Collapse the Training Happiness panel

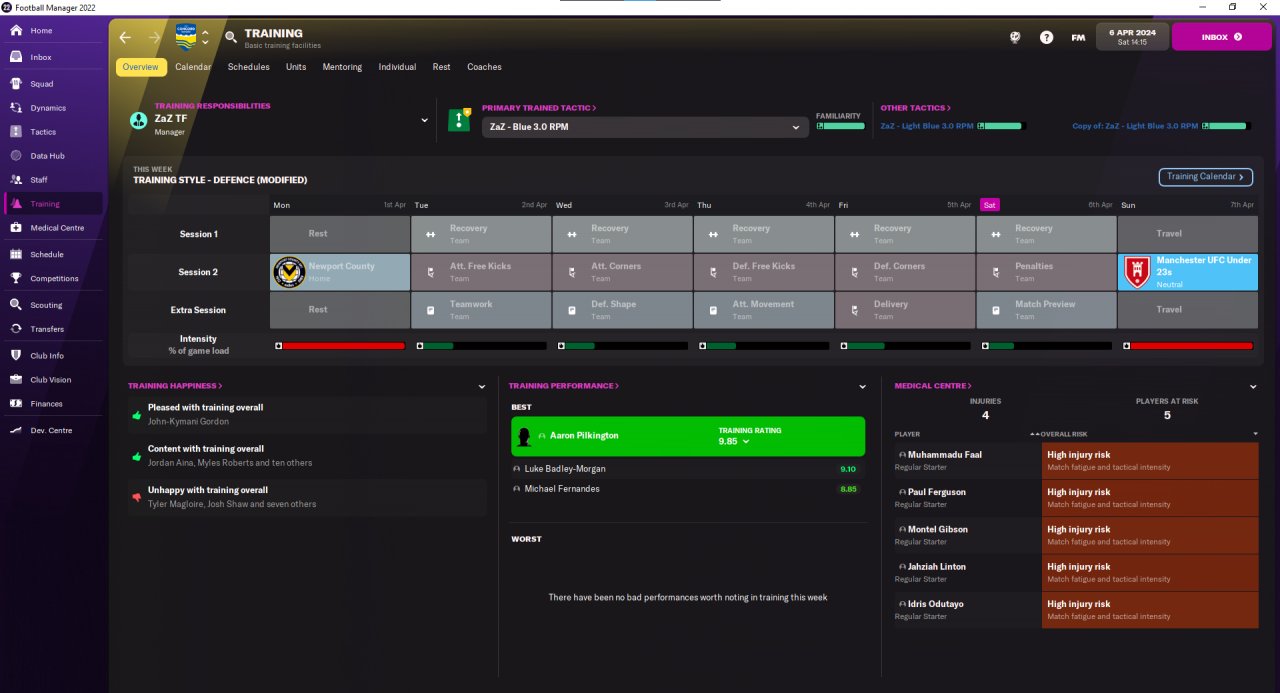482,386
